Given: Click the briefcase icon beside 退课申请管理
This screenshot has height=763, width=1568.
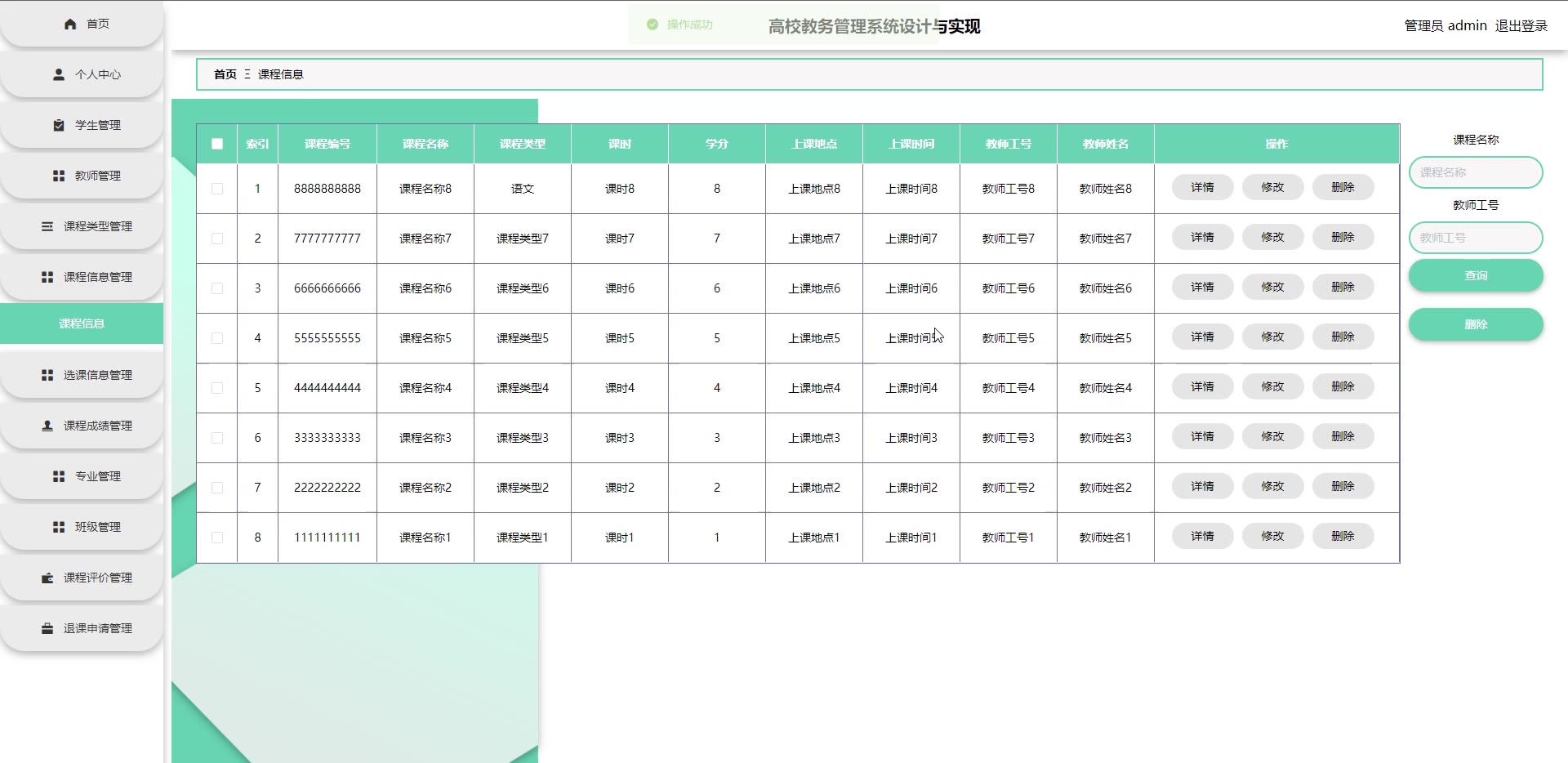Looking at the screenshot, I should tap(47, 628).
